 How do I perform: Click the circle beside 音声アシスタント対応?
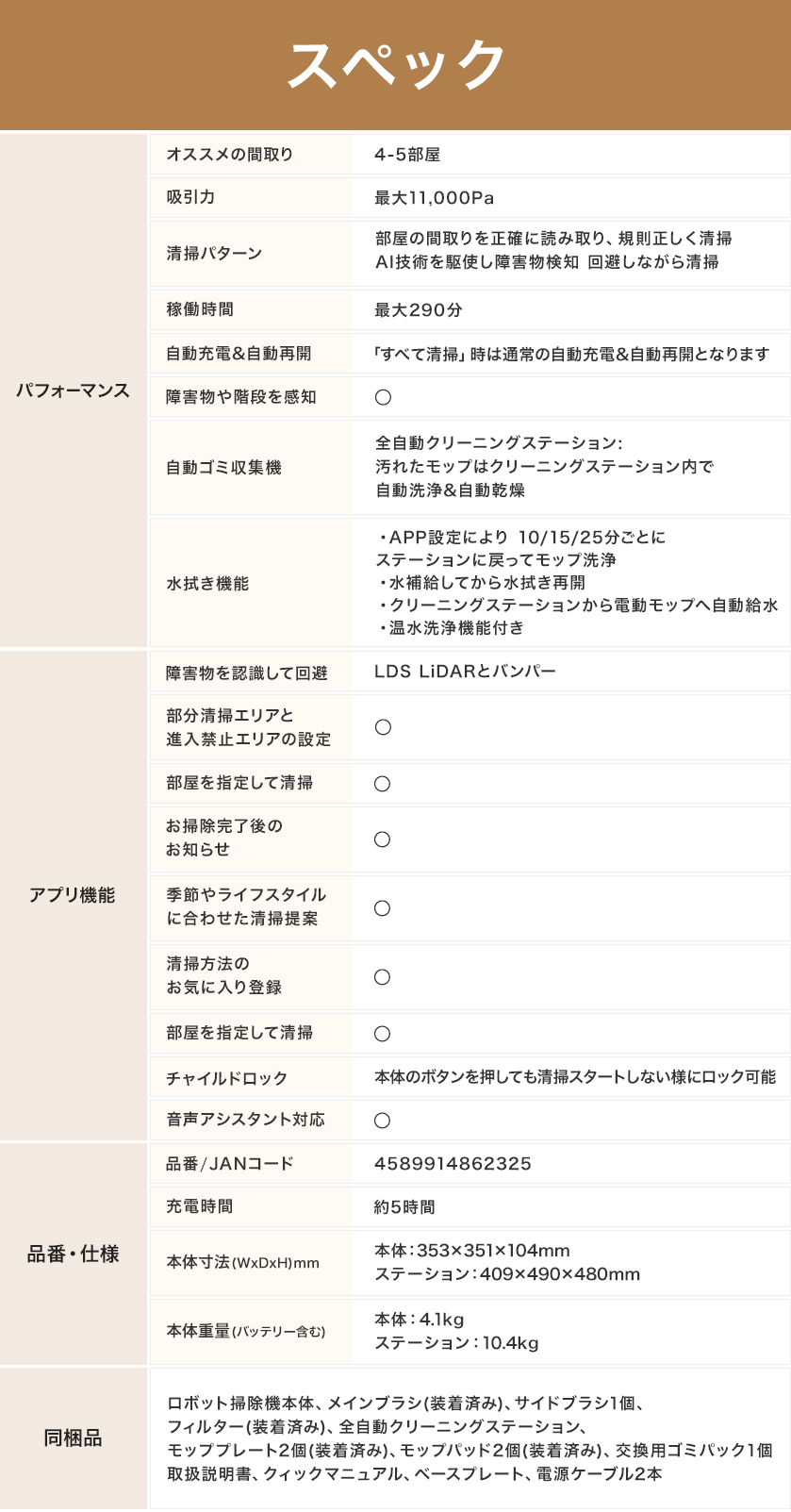point(383,1120)
